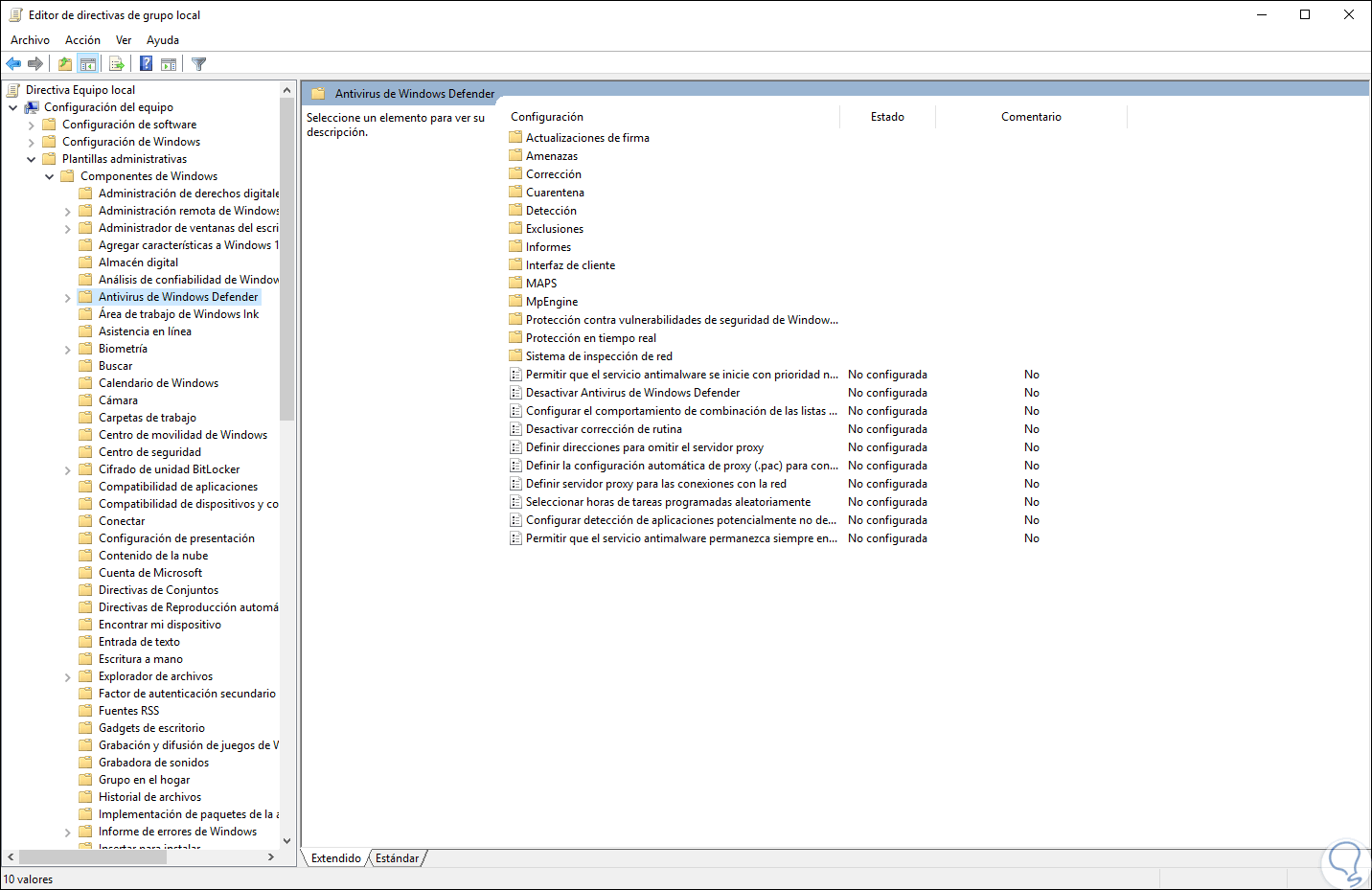
Task: Click the export list toolbar icon
Action: [117, 64]
